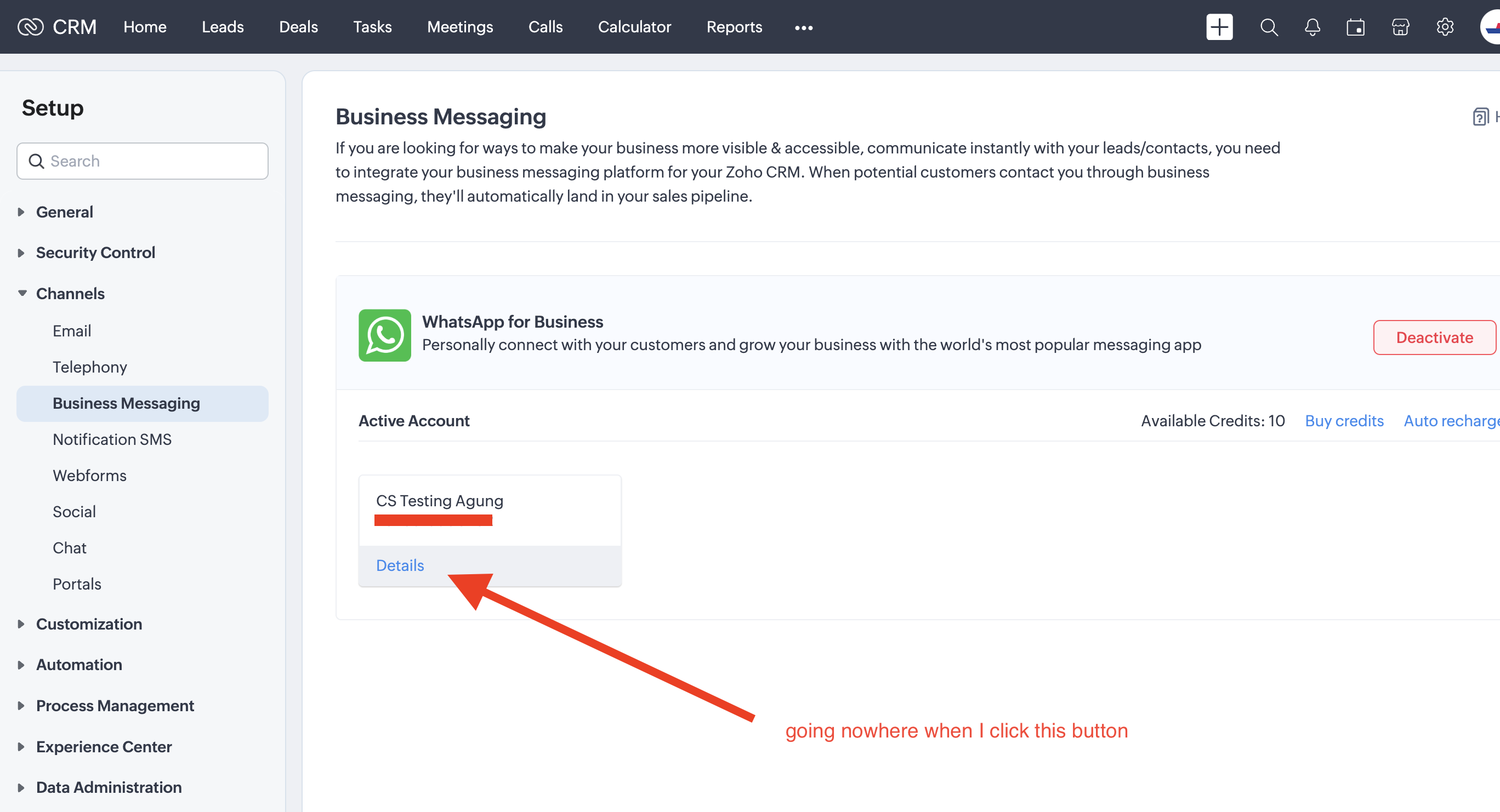Click the Buy credits link
Viewport: 1500px width, 812px height.
(1343, 421)
